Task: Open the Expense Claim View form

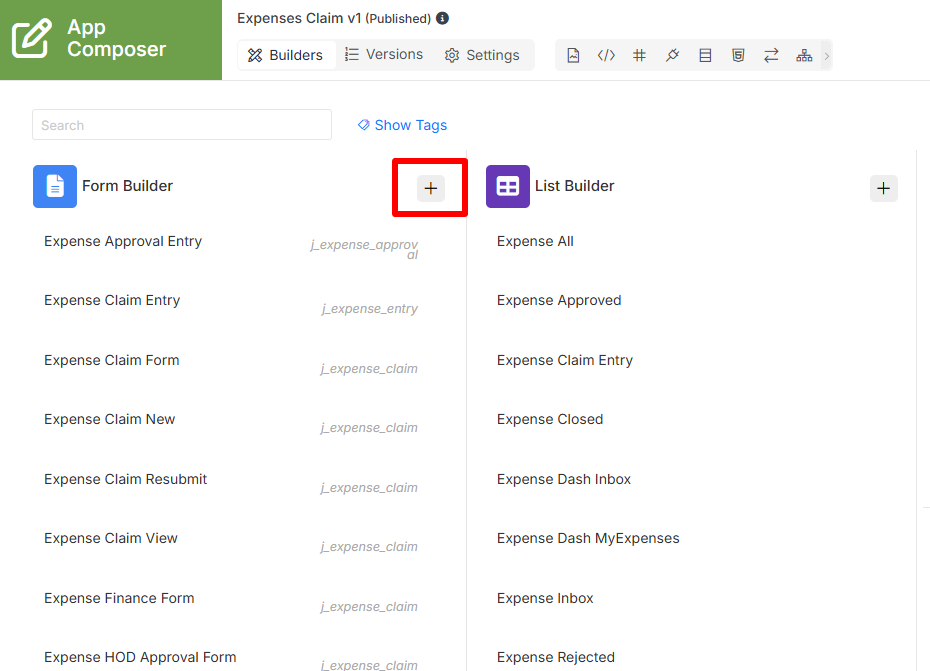Action: (x=111, y=538)
